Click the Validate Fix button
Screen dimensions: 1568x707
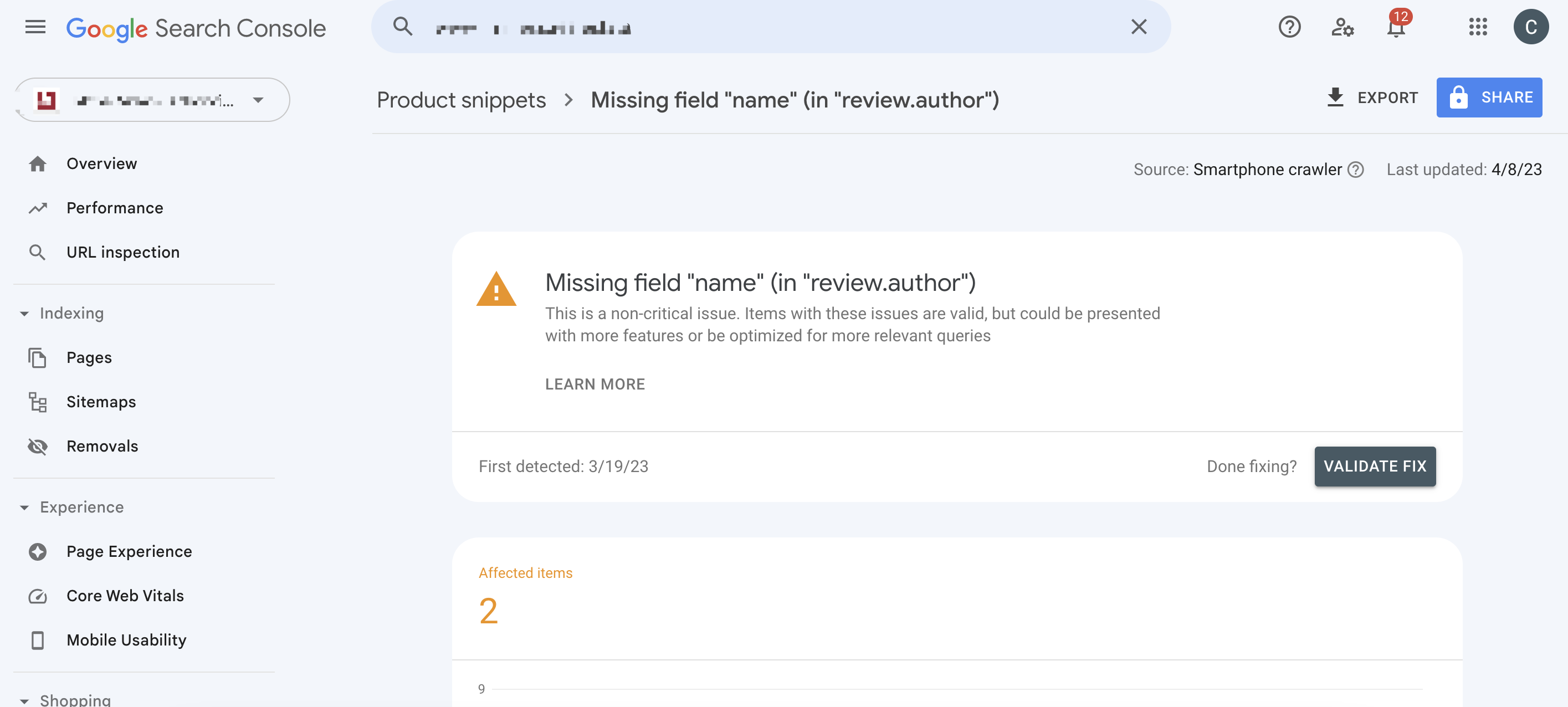click(1375, 467)
